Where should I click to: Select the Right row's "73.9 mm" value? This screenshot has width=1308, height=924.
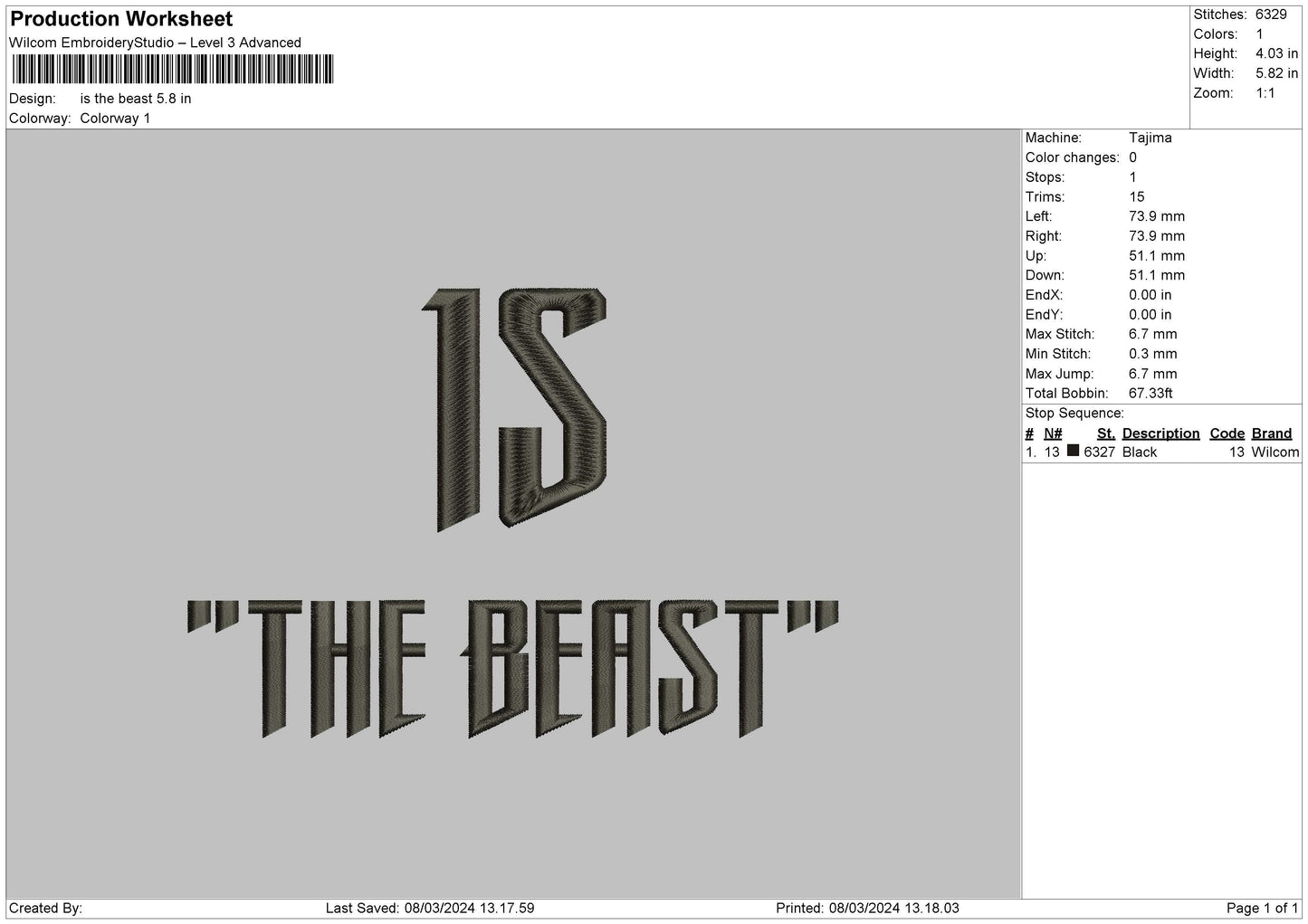point(1157,236)
